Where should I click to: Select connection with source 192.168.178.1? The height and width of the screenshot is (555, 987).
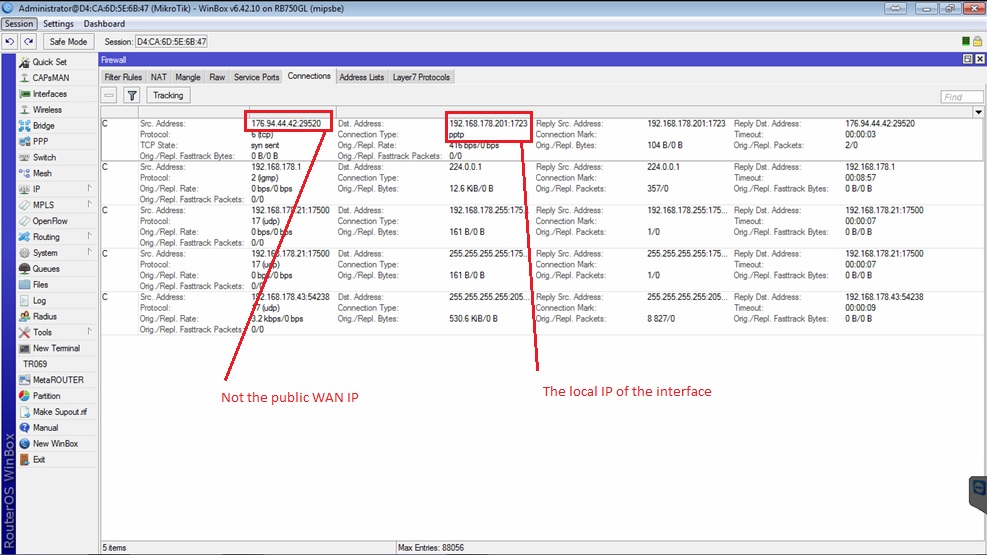[x=541, y=183]
